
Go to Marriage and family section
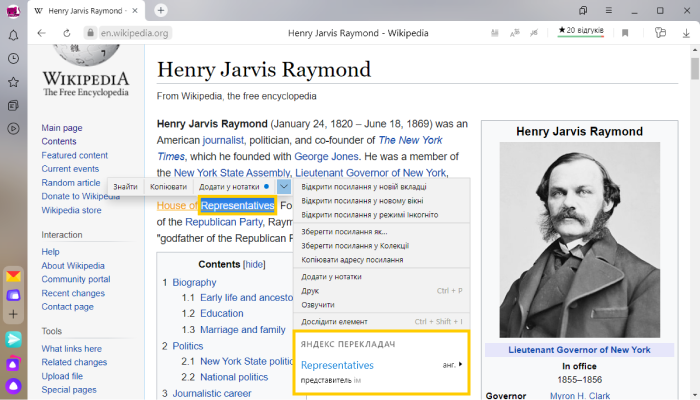[242, 329]
